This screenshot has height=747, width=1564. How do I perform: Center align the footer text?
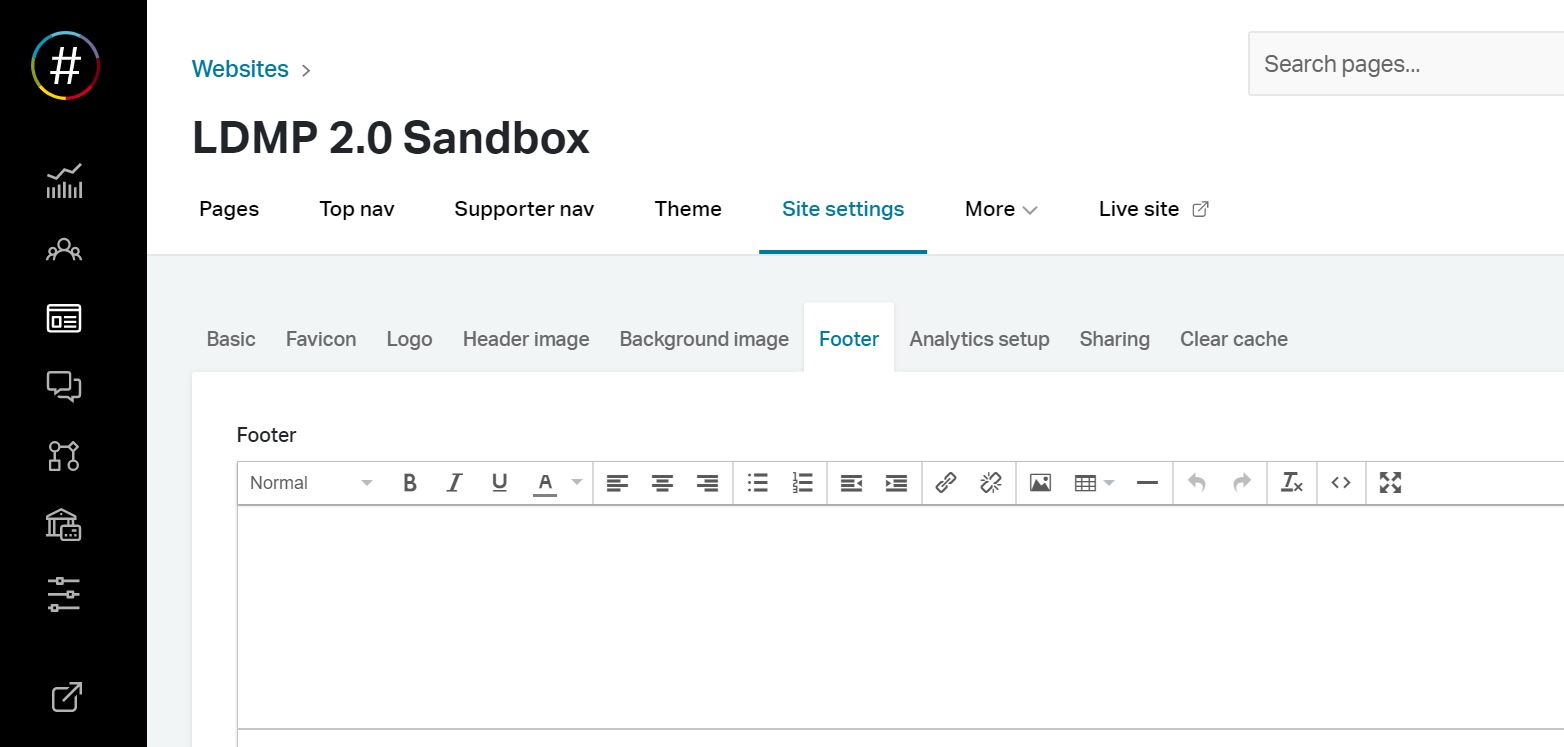(x=662, y=483)
